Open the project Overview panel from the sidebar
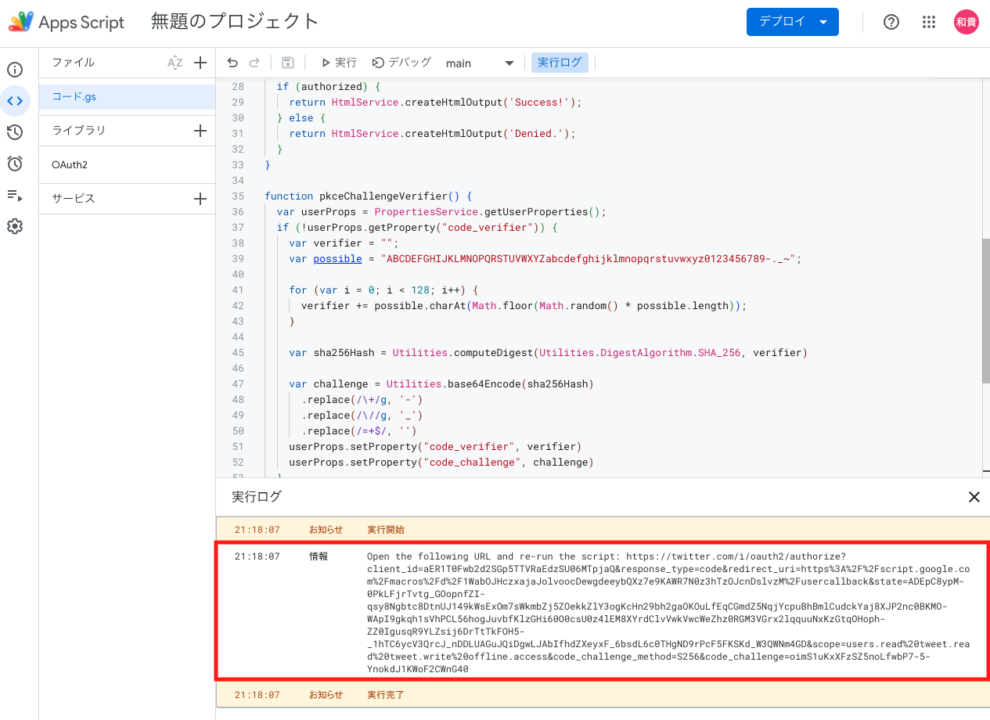Screen dimensions: 990x720 point(15,69)
